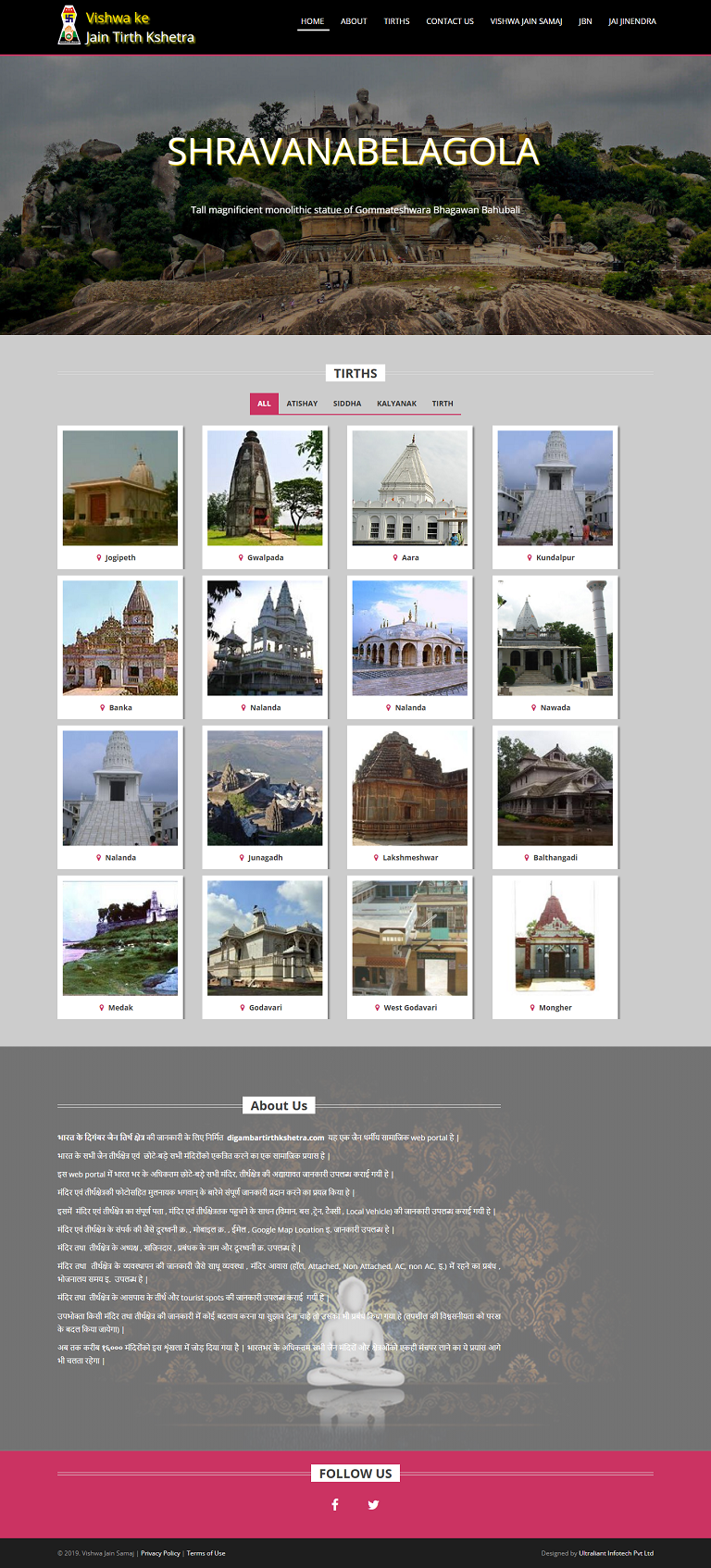The image size is (711, 1568).
Task: Open the Privacy Policy link
Action: [160, 1553]
